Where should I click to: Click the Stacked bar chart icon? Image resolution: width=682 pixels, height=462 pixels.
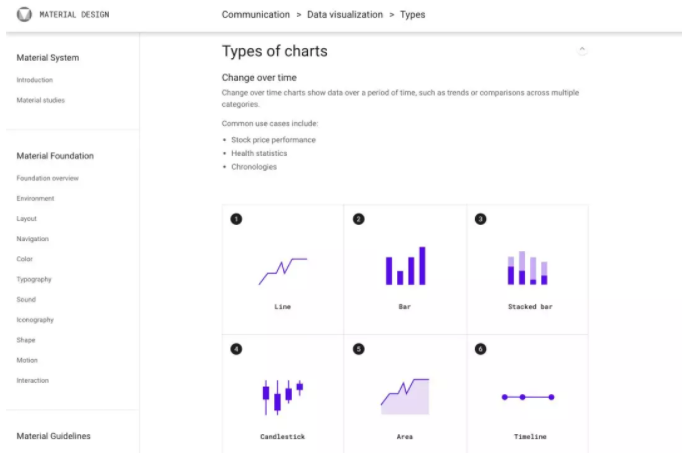click(527, 268)
